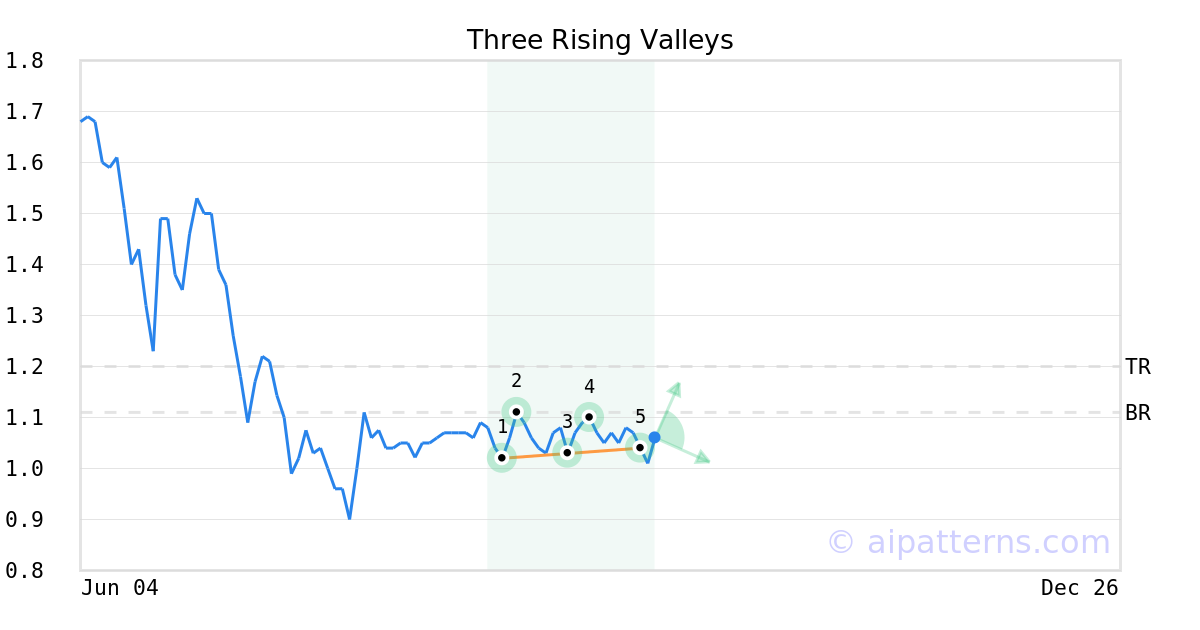
Task: Click the downward green projection arrowhead
Action: click(x=704, y=459)
